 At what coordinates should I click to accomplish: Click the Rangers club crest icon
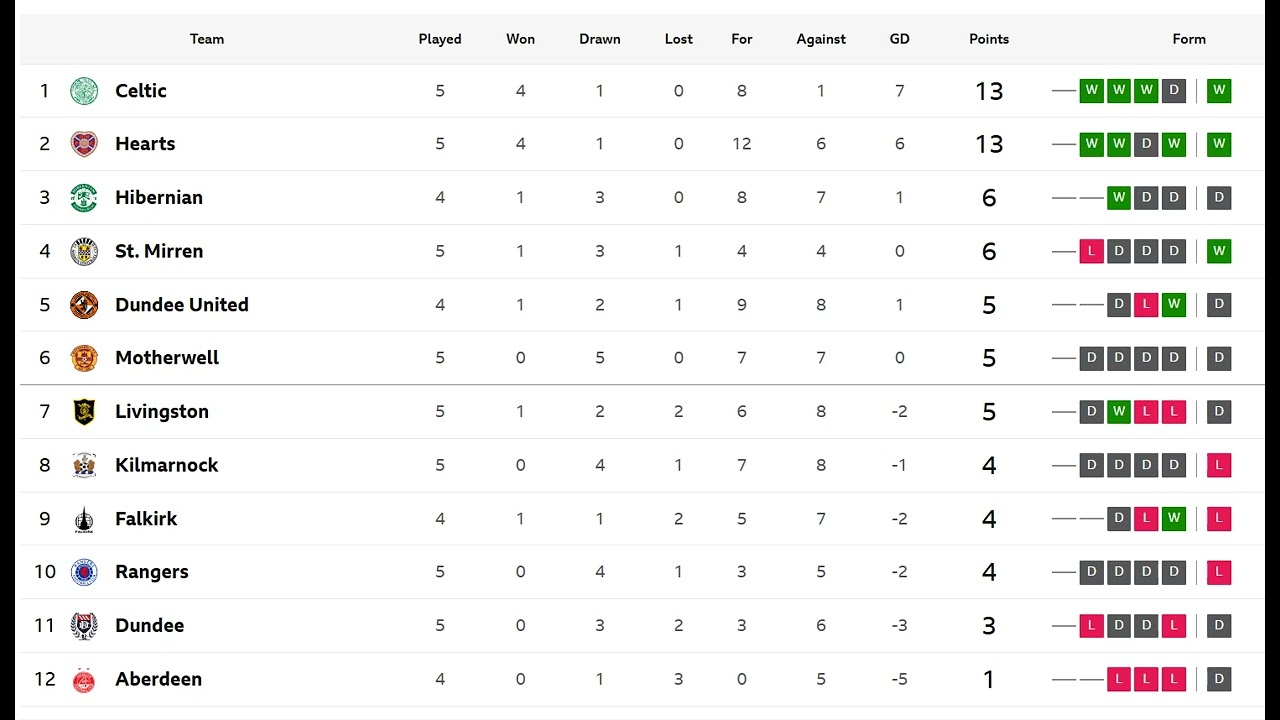pos(84,572)
